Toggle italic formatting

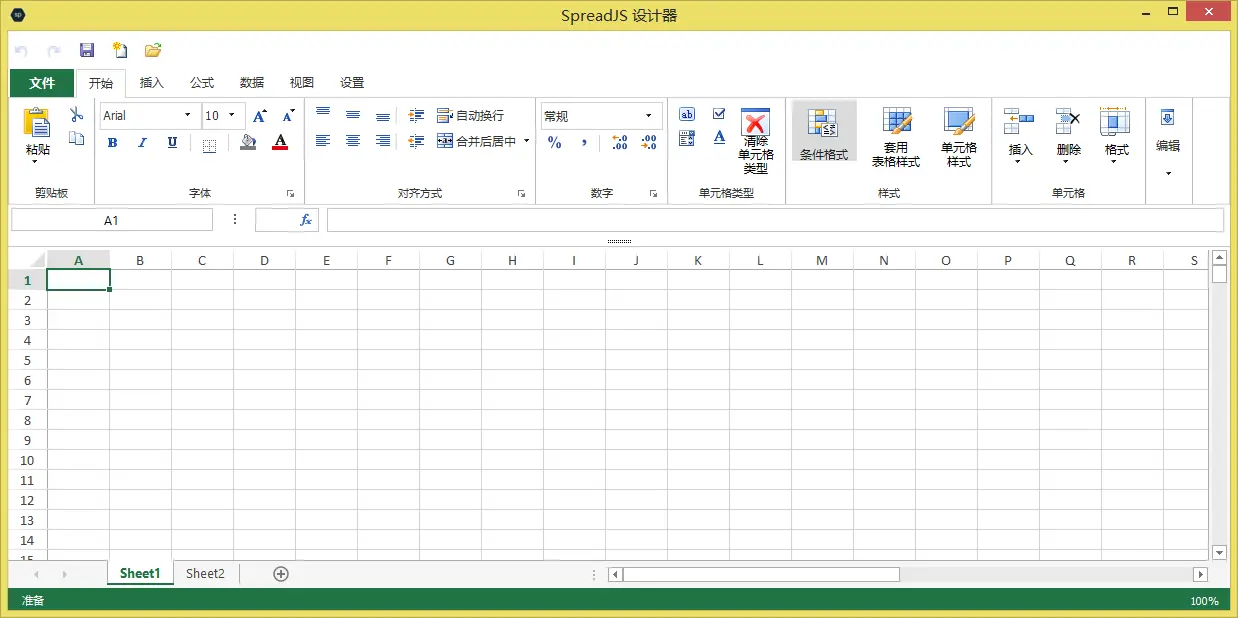tap(141, 142)
